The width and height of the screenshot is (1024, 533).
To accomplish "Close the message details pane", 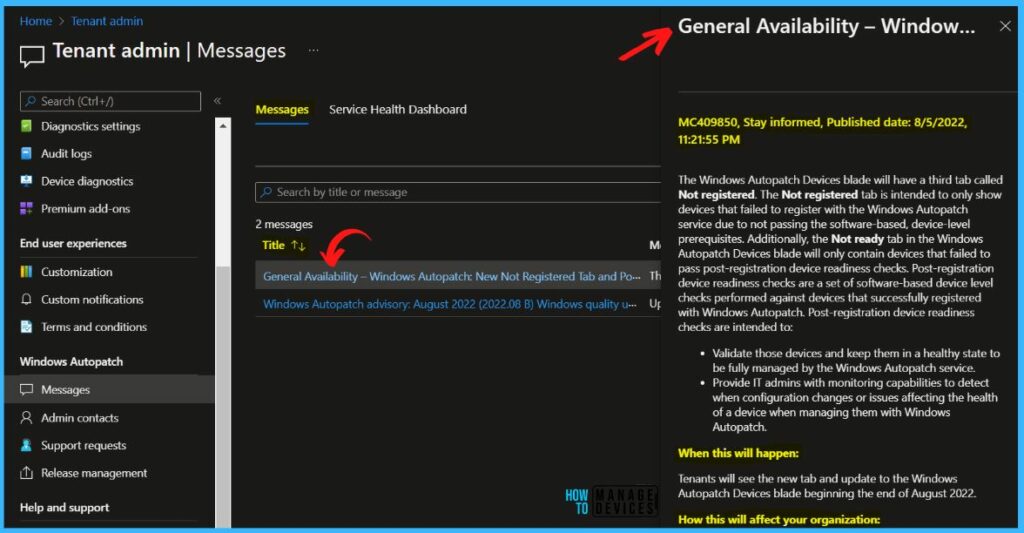I will tap(1005, 26).
